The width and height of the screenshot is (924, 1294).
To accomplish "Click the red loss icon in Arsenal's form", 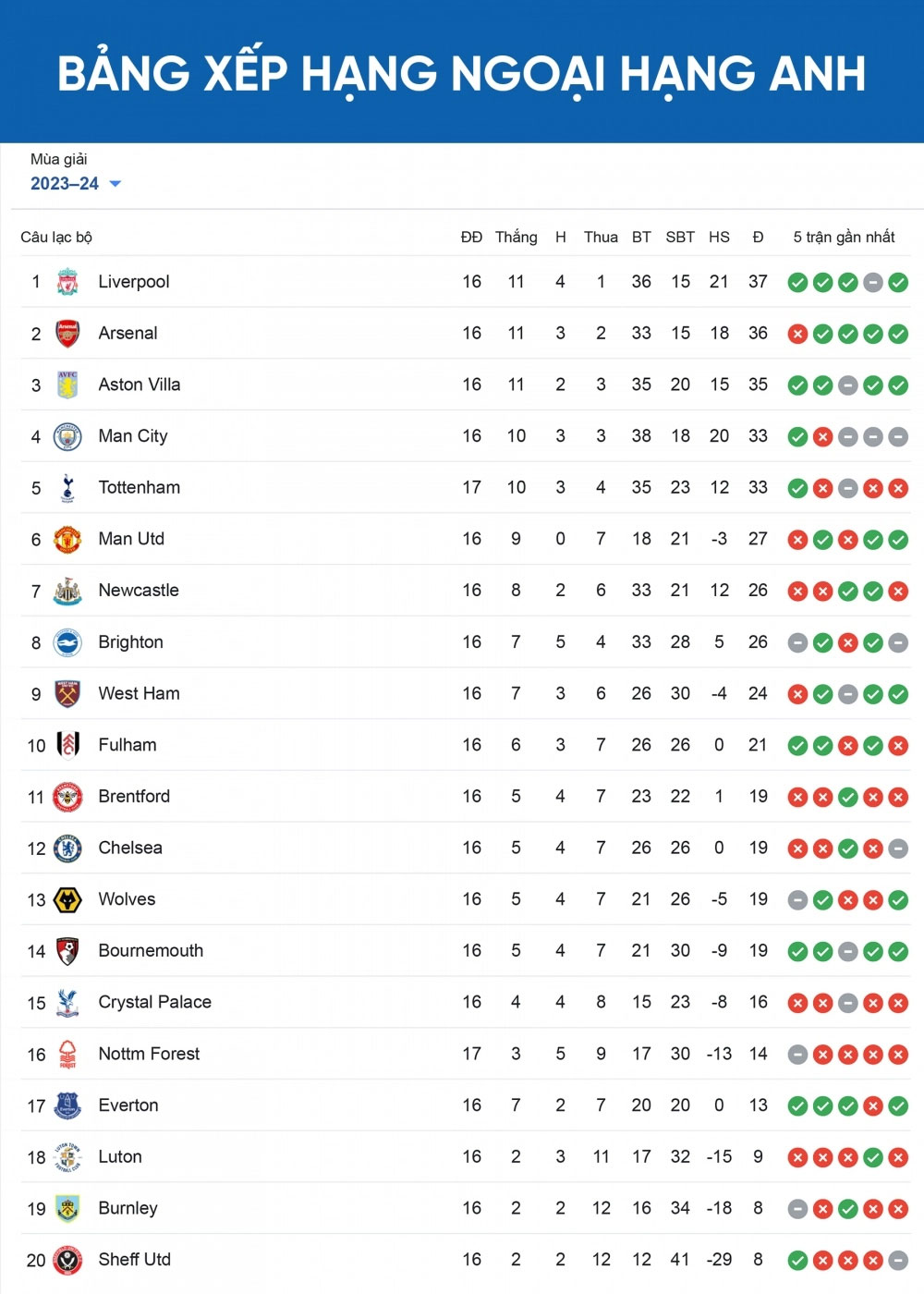I will [x=798, y=335].
